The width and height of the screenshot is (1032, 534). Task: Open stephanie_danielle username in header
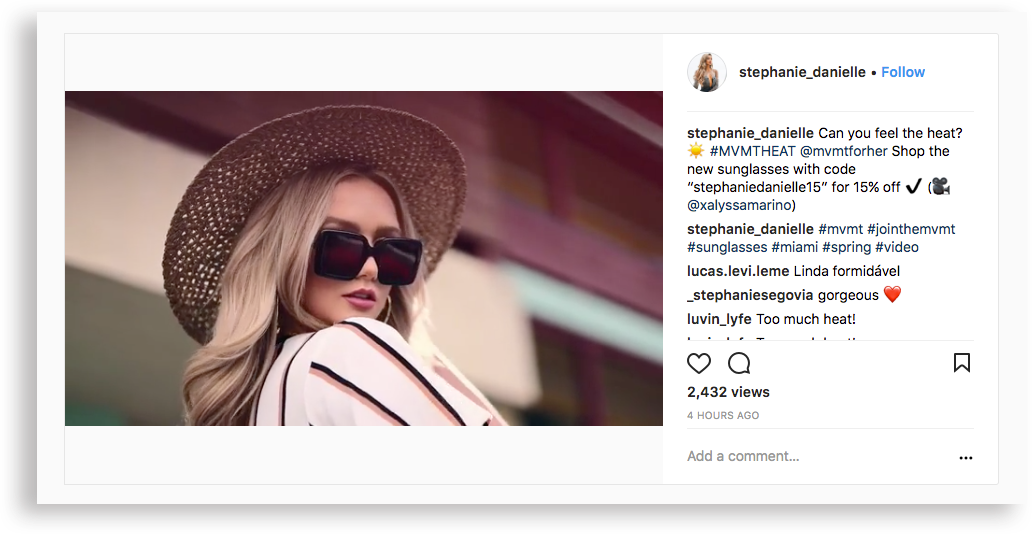[802, 72]
